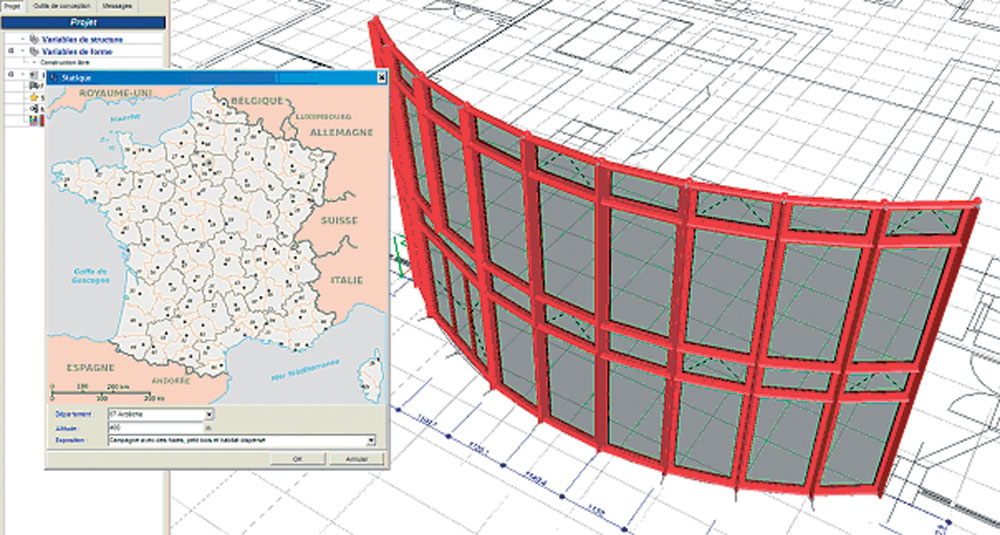This screenshot has width=1000, height=535.
Task: Close the Statique dialog window
Action: 381,77
